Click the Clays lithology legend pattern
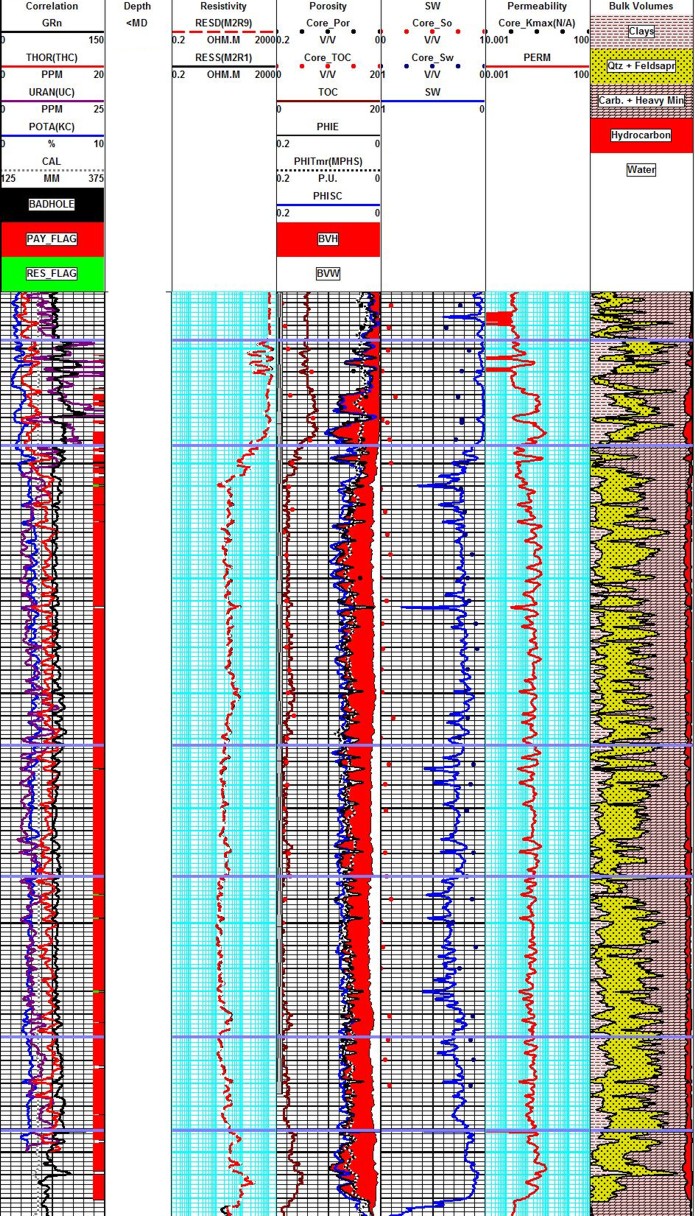This screenshot has height=1216, width=695. click(x=641, y=31)
